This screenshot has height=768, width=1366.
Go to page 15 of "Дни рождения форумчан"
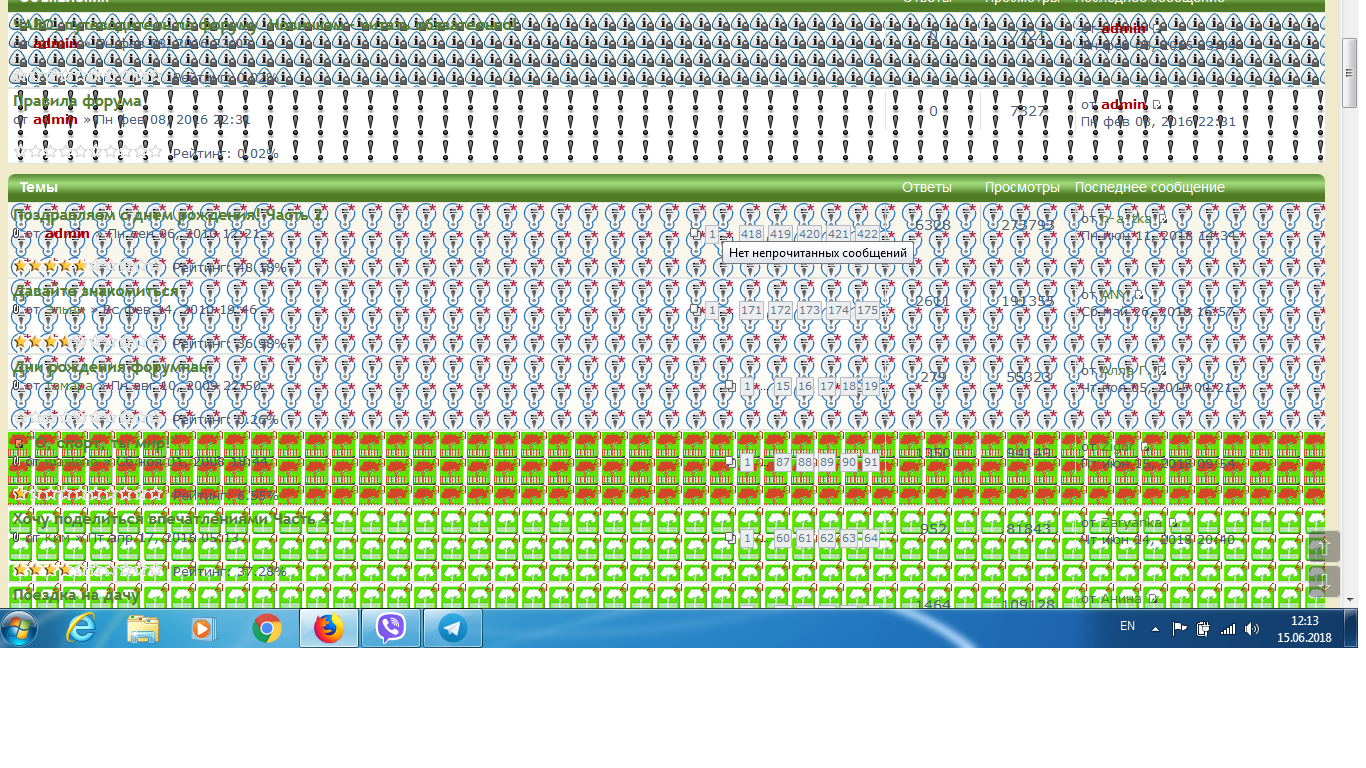pyautogui.click(x=783, y=386)
